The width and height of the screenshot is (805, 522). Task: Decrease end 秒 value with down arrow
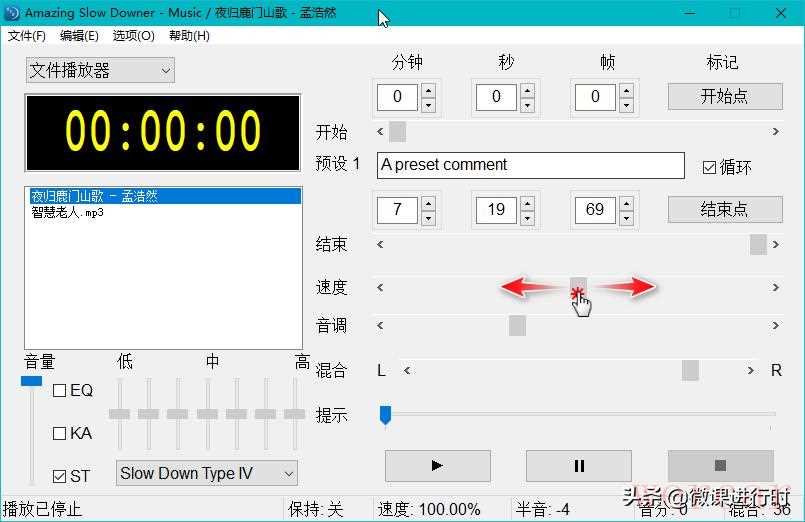[526, 217]
